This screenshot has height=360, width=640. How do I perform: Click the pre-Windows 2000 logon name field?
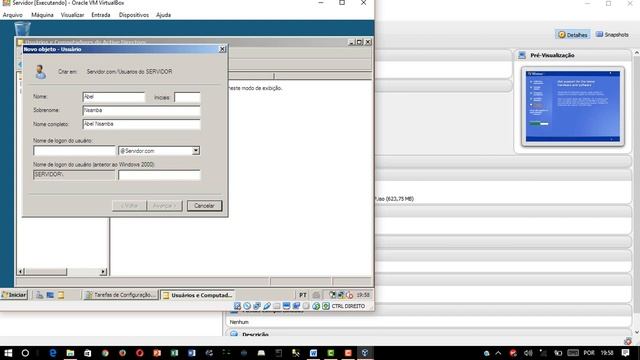(159, 175)
